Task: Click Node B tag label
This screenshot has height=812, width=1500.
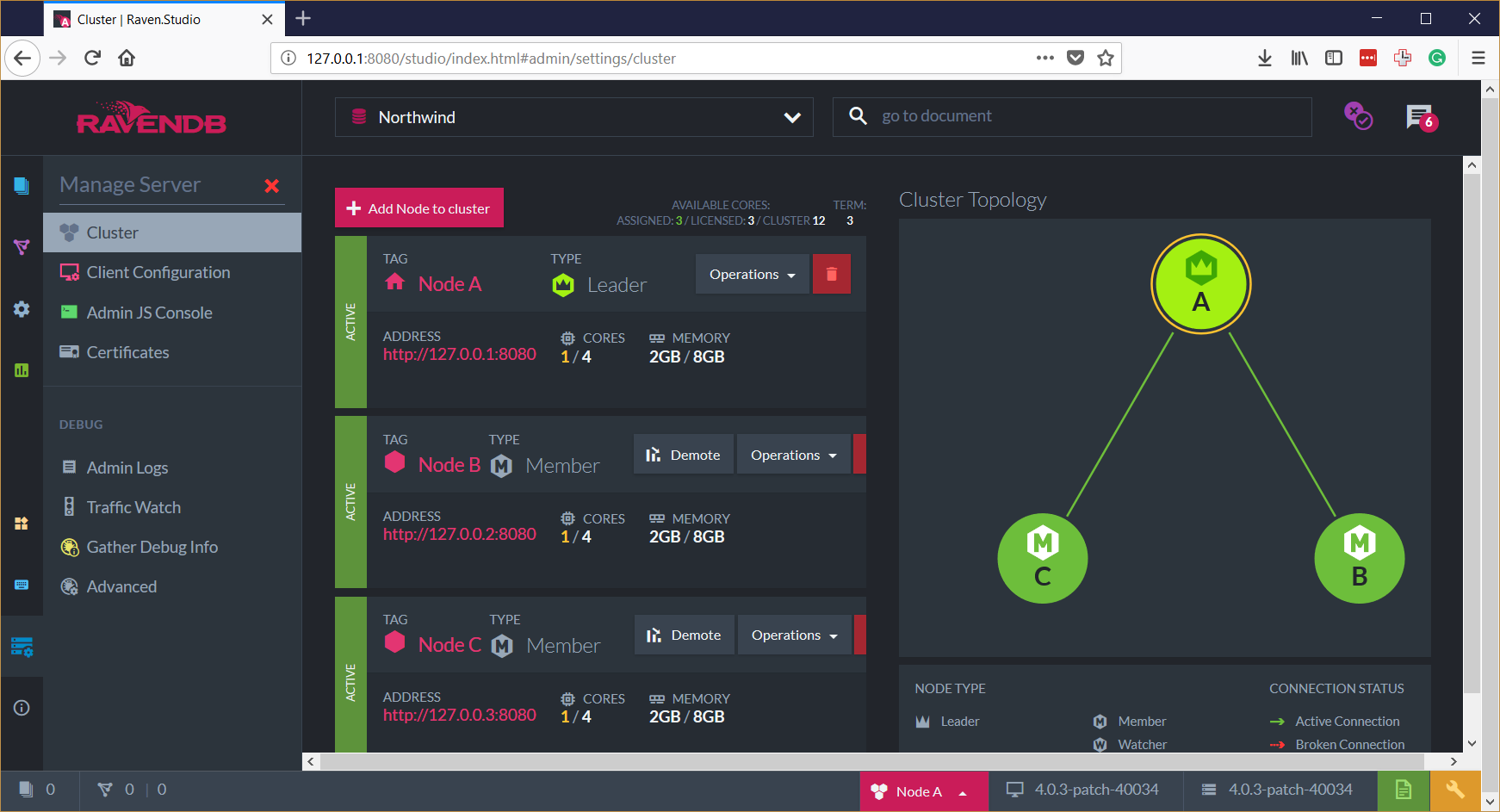Action: pyautogui.click(x=449, y=465)
